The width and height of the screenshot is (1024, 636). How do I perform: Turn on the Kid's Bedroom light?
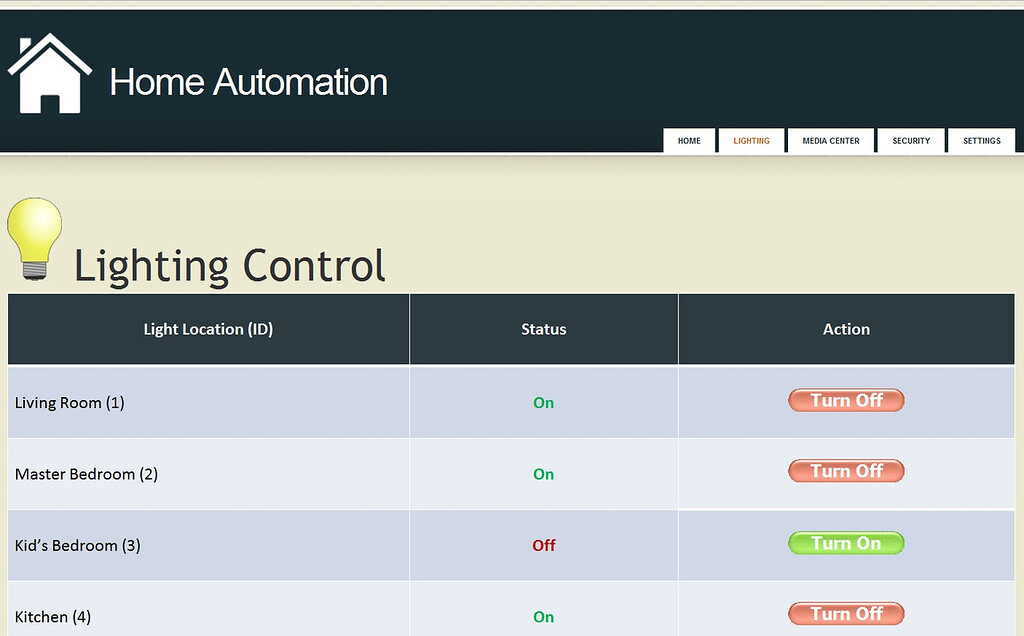(x=846, y=543)
